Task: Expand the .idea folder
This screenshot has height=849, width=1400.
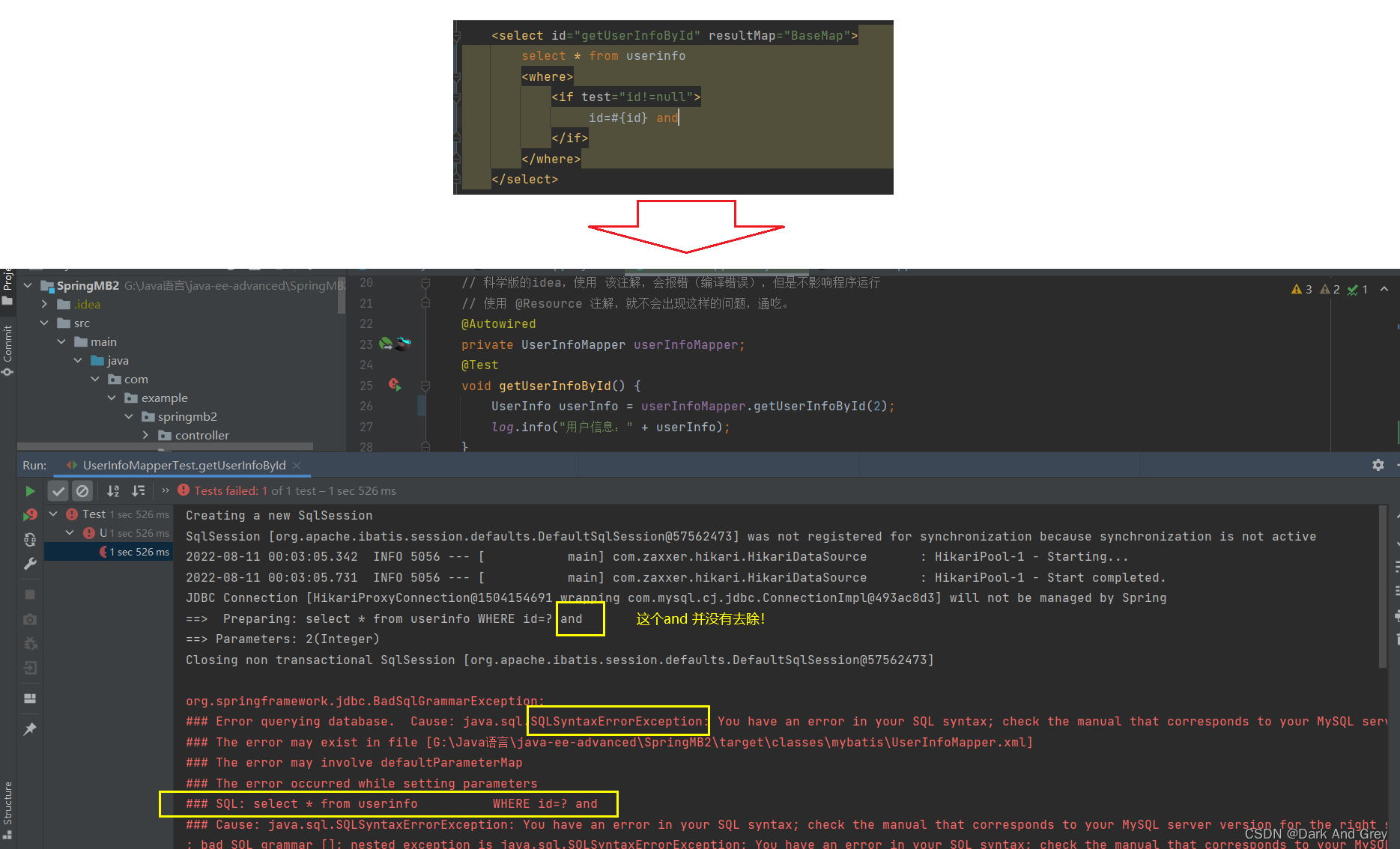Action: [x=44, y=304]
